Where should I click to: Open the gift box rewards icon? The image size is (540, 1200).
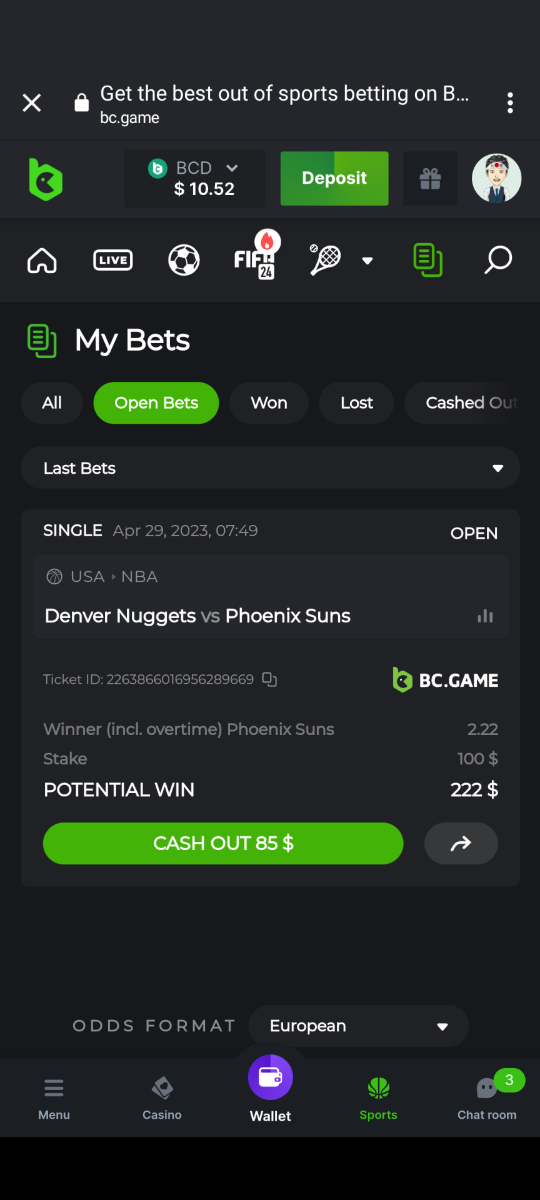click(430, 179)
